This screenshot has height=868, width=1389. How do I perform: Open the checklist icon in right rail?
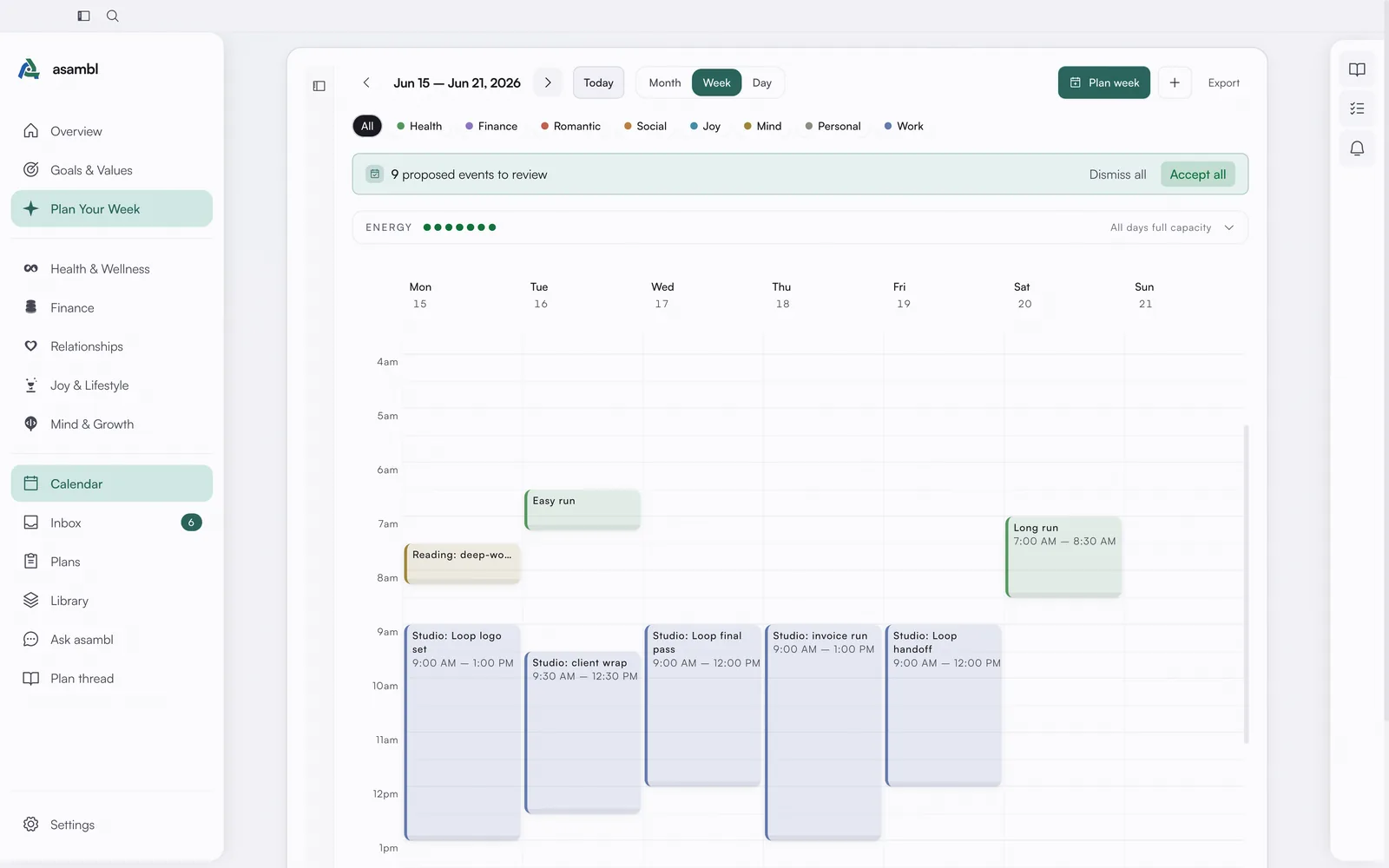tap(1357, 108)
